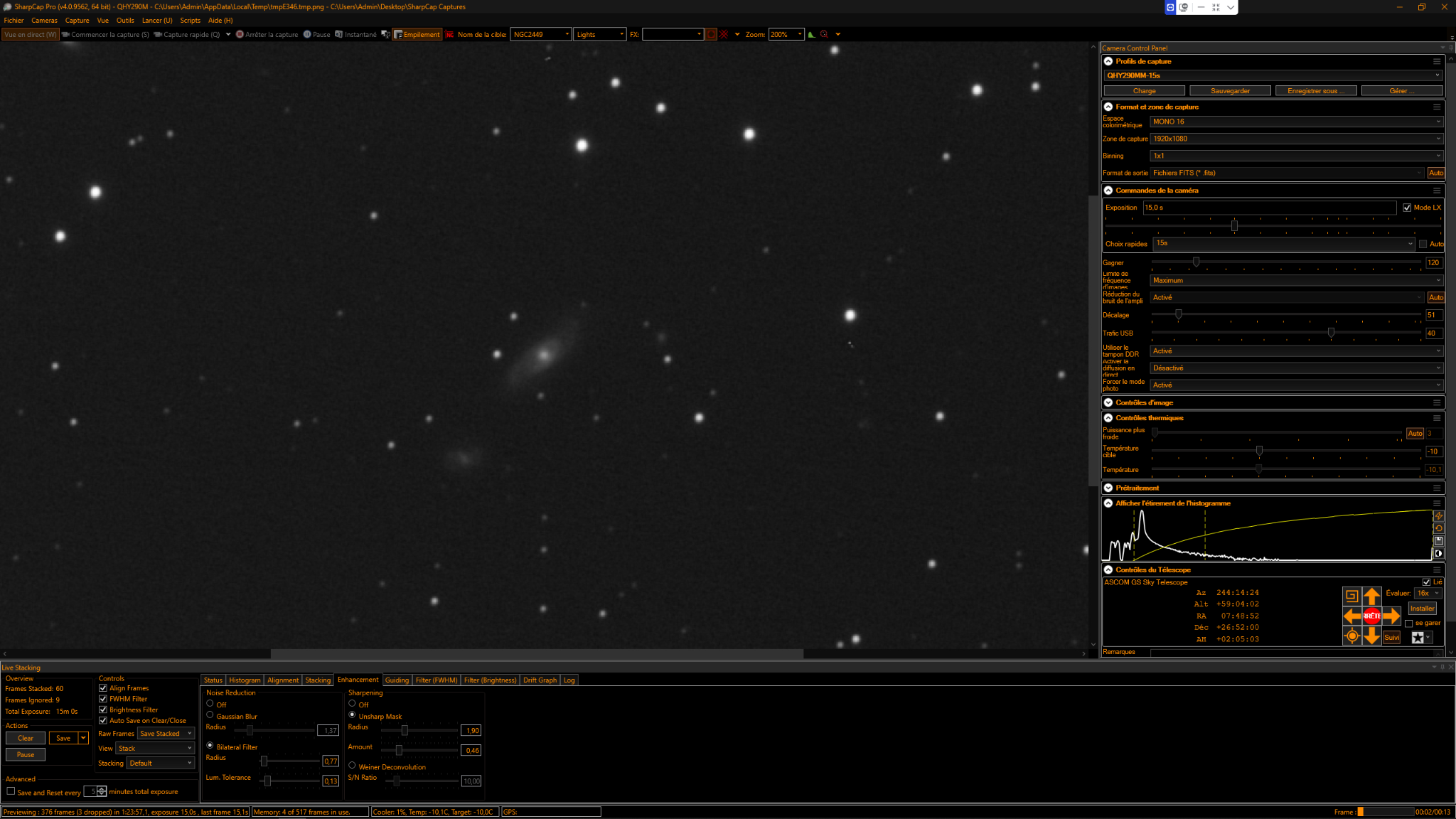Click the reset stretch icon by histogram
Image resolution: width=1456 pixels, height=819 pixels.
pyautogui.click(x=1438, y=528)
